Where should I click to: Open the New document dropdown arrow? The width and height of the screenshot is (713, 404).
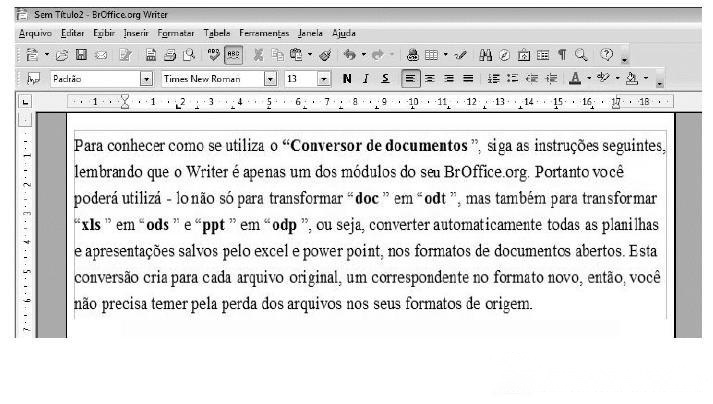click(x=46, y=55)
